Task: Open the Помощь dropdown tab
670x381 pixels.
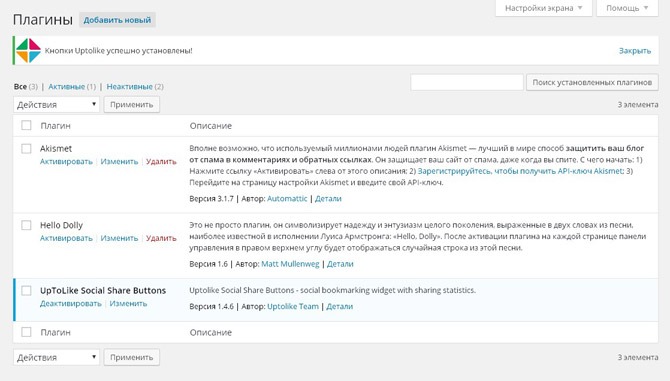Action: click(x=627, y=8)
